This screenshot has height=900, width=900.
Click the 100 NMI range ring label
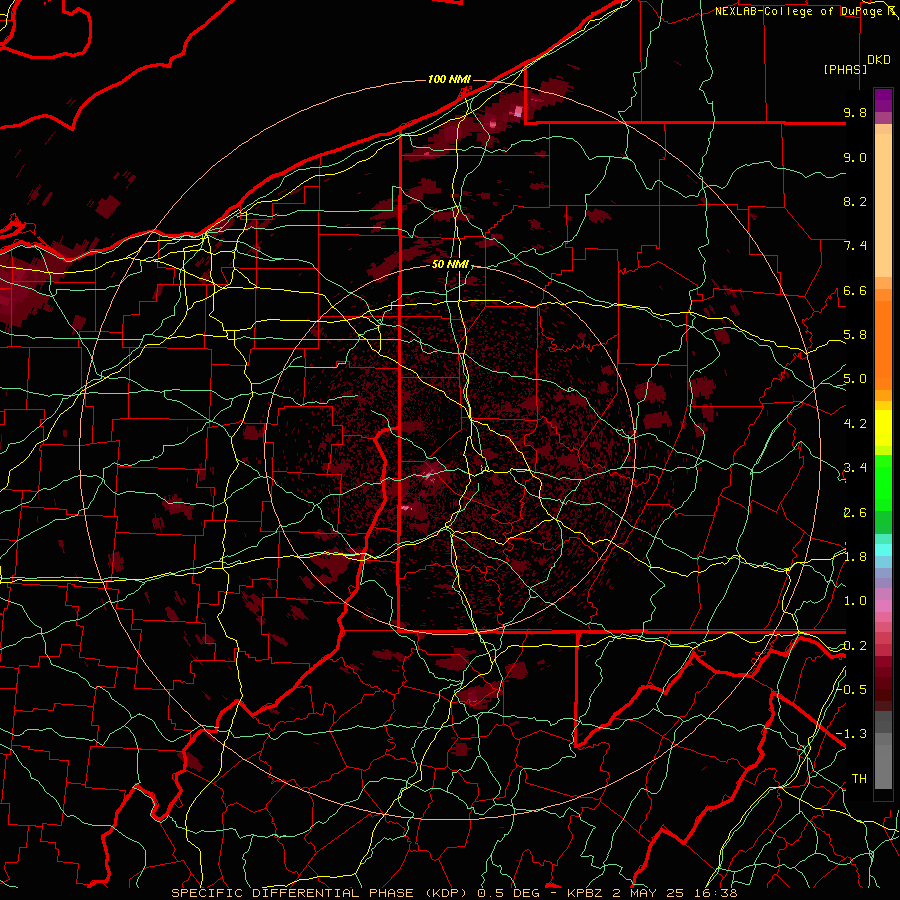click(449, 79)
